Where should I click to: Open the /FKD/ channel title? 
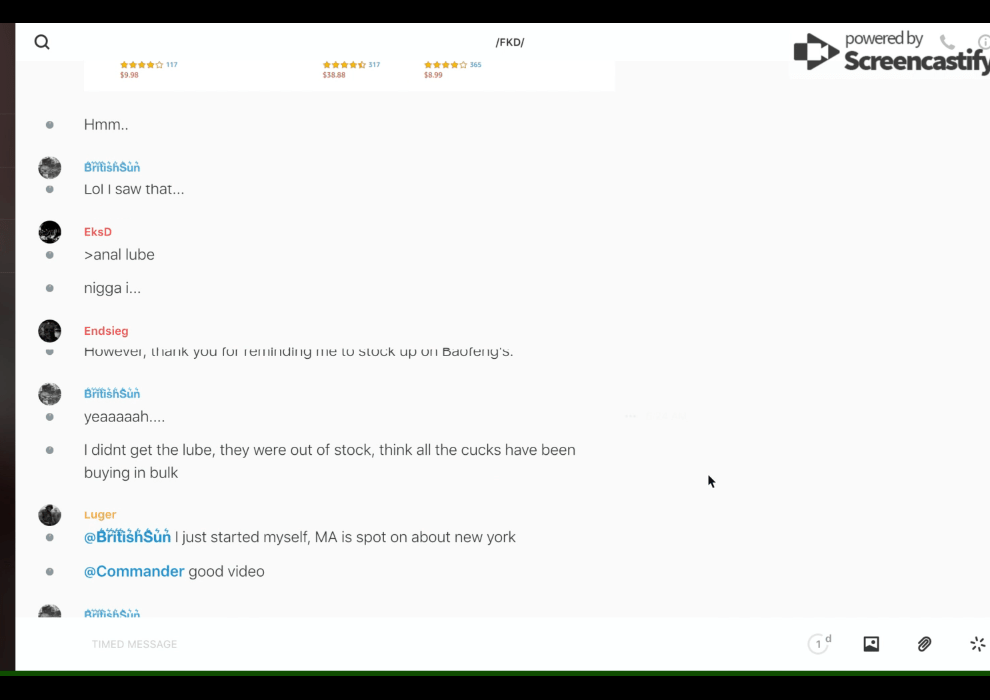(510, 42)
